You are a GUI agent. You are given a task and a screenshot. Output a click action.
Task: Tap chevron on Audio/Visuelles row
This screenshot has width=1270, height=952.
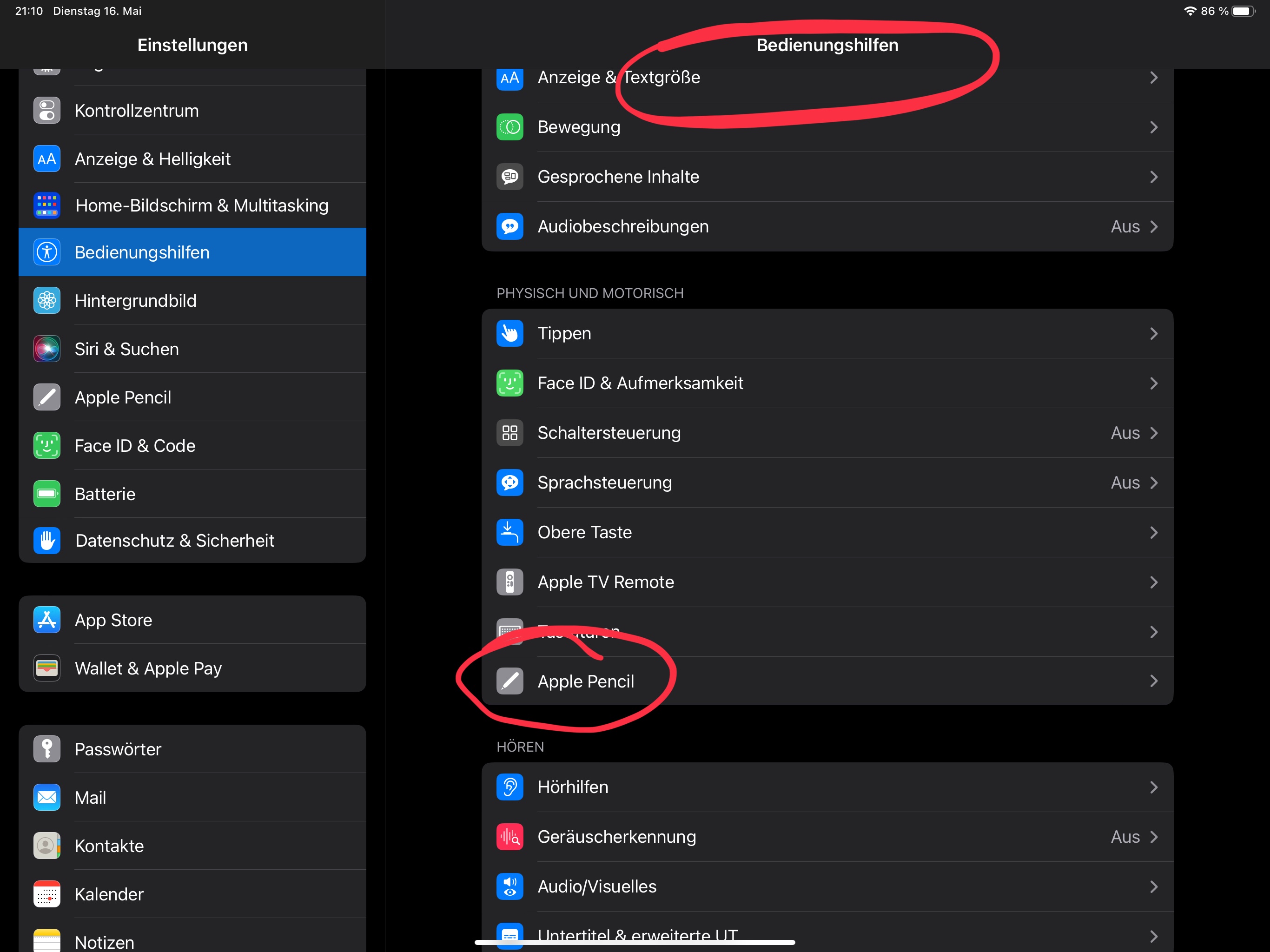(x=1153, y=886)
